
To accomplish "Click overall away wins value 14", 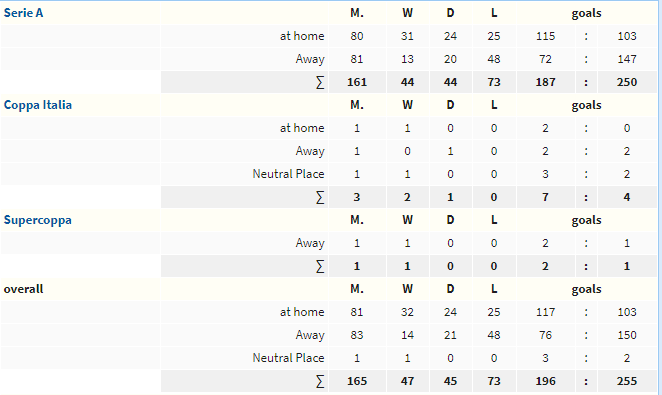I will point(407,335).
